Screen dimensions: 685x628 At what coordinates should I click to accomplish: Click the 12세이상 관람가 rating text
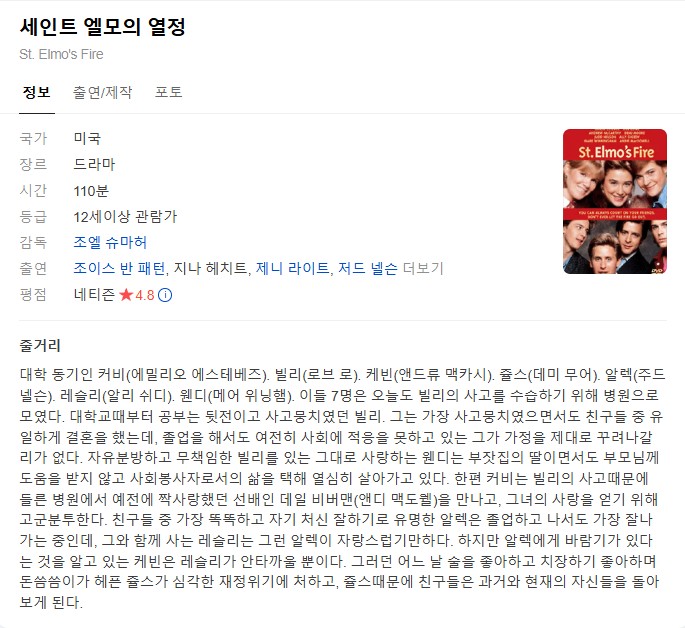point(125,217)
